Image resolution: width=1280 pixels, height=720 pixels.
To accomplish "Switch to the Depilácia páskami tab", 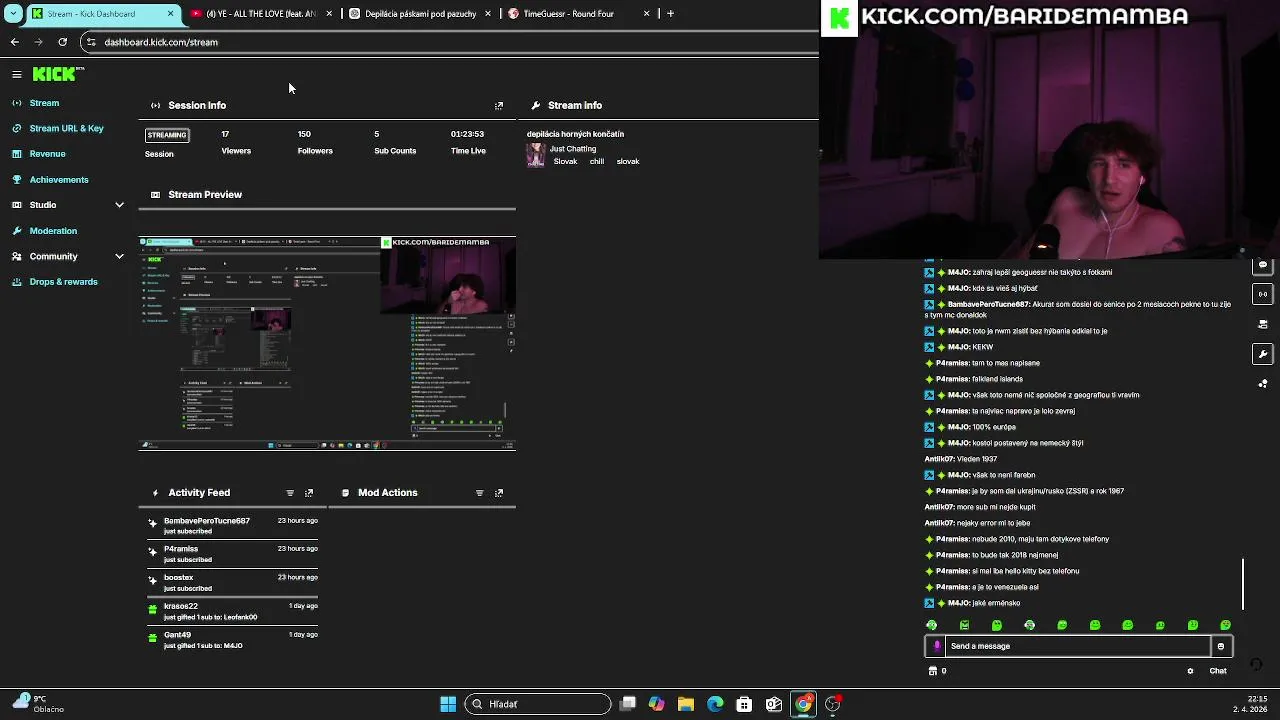I will (x=420, y=14).
